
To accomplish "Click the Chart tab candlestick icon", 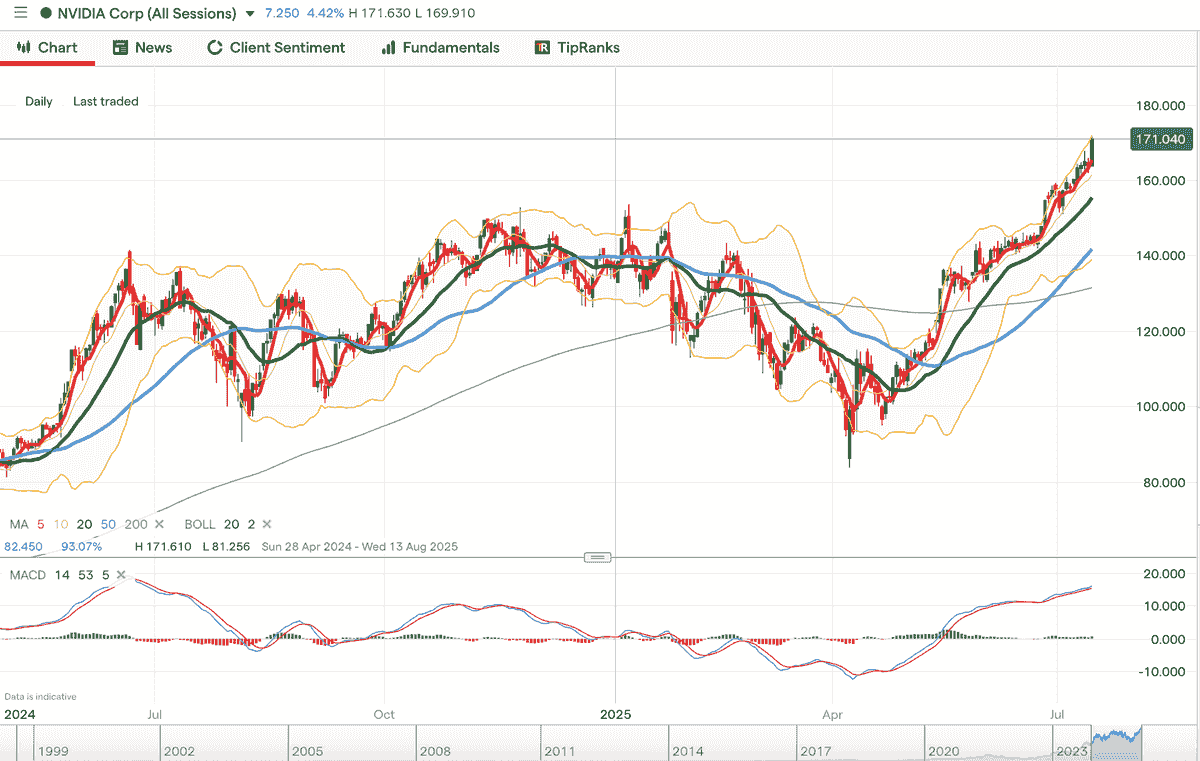I will (23, 48).
